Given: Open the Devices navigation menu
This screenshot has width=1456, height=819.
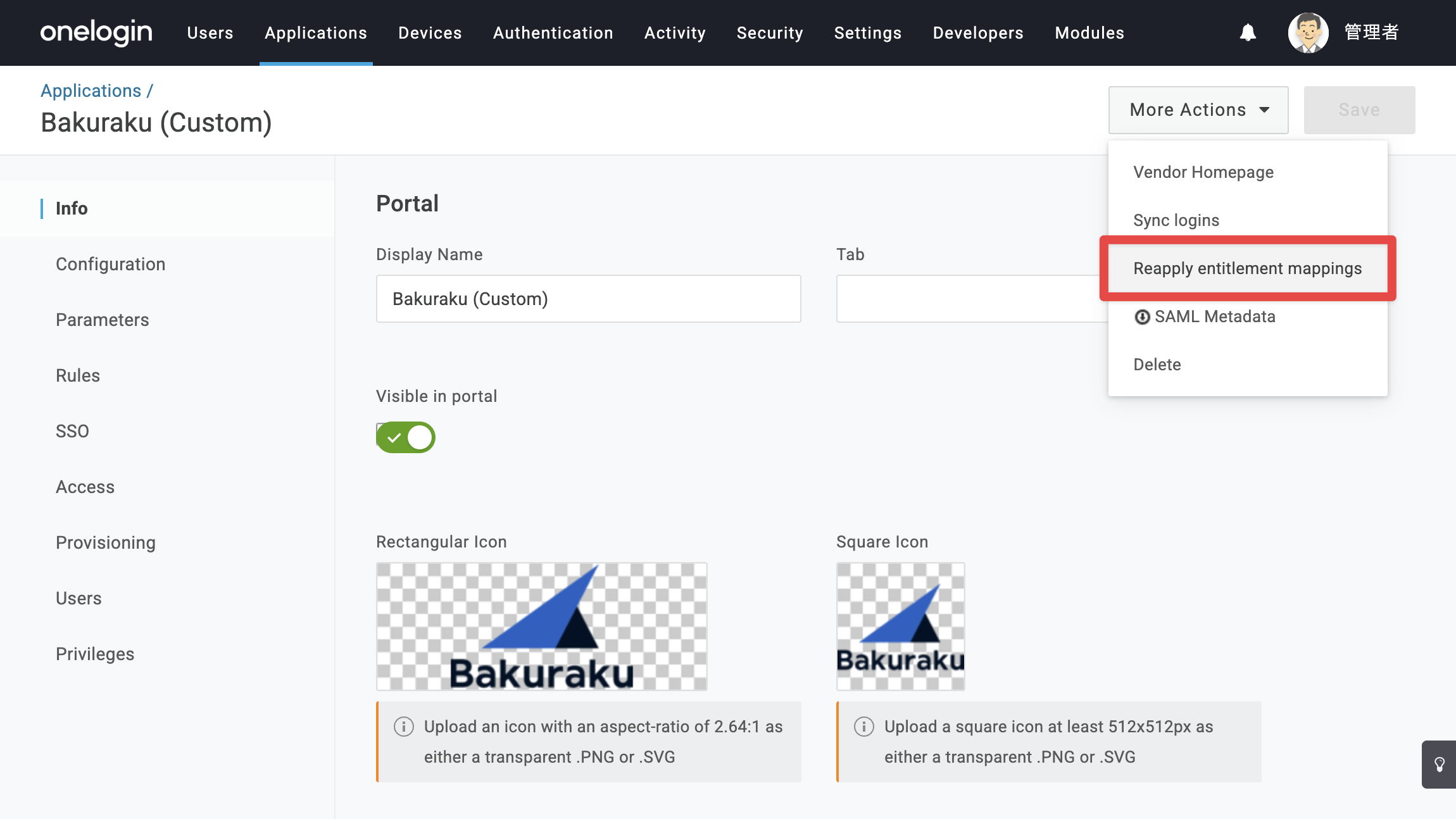Looking at the screenshot, I should click(x=430, y=33).
